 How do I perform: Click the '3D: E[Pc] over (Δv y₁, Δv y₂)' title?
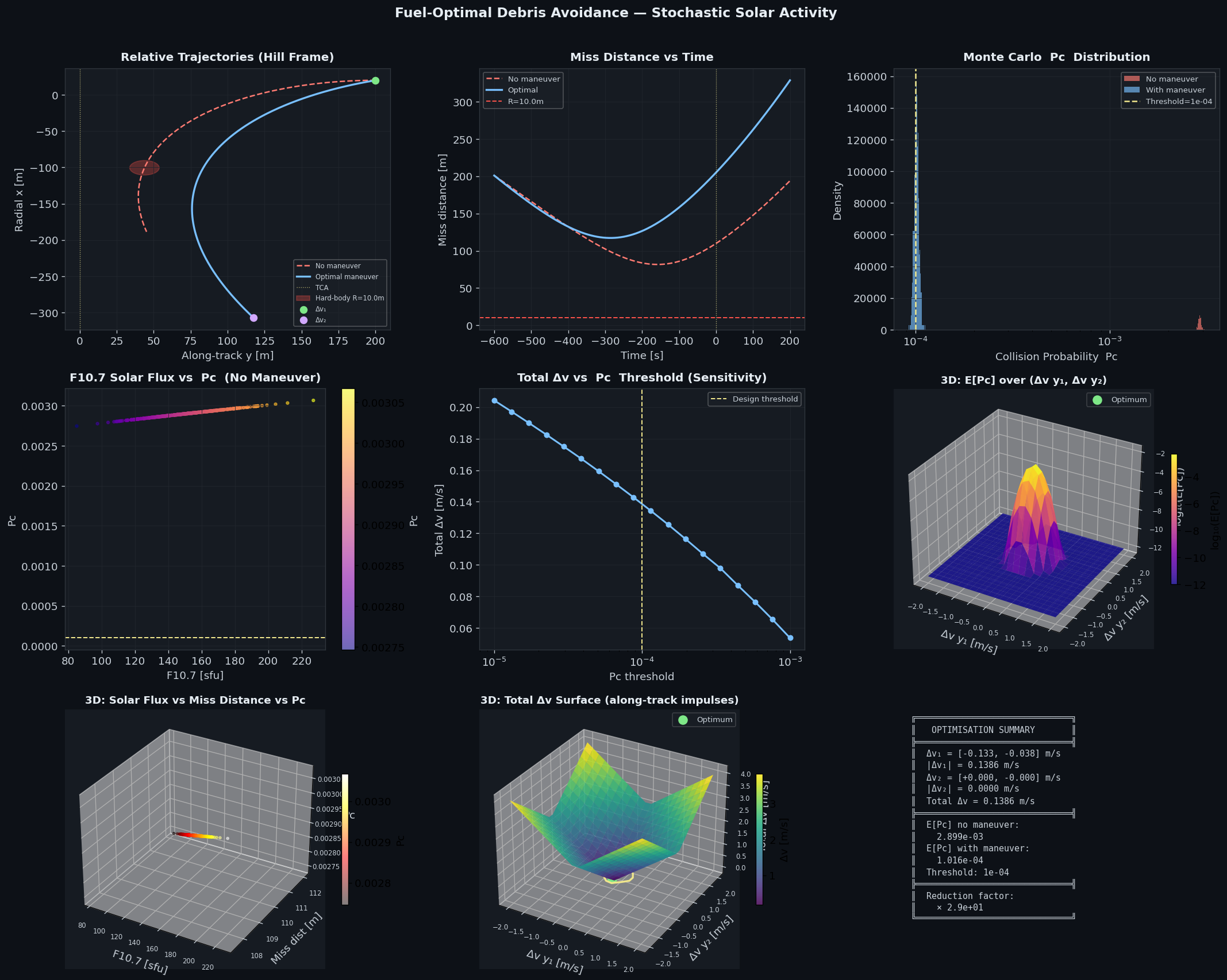click(x=1024, y=380)
